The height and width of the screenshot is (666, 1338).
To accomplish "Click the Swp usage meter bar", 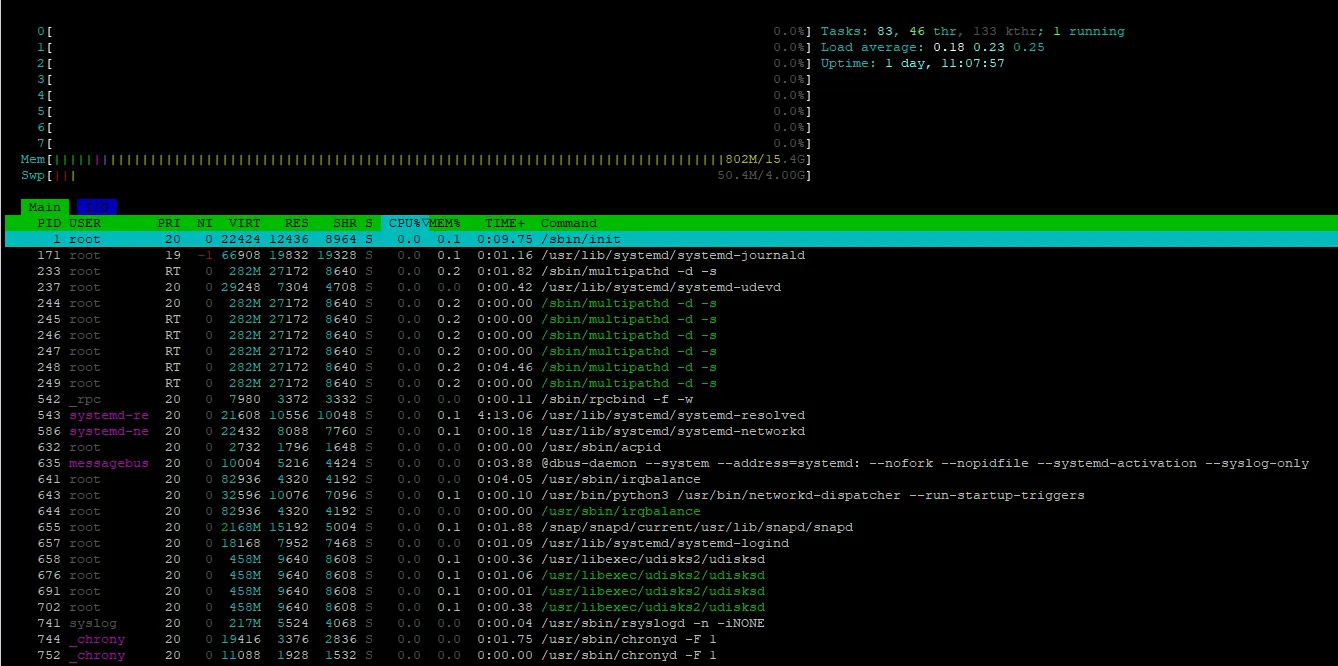I will tap(415, 175).
